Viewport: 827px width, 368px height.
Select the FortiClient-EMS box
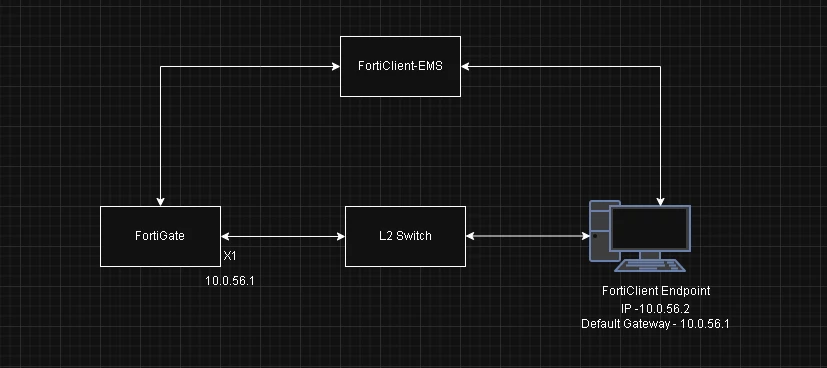(400, 66)
